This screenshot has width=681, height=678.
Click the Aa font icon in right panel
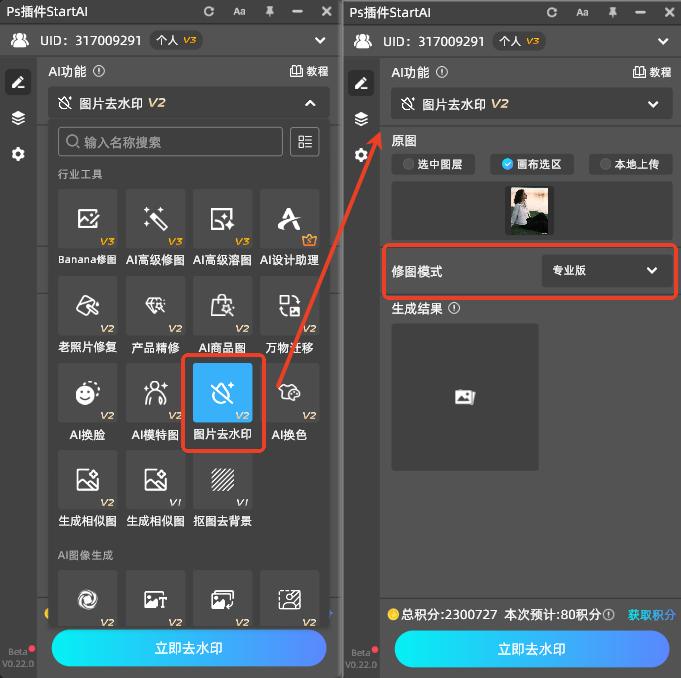(x=582, y=13)
